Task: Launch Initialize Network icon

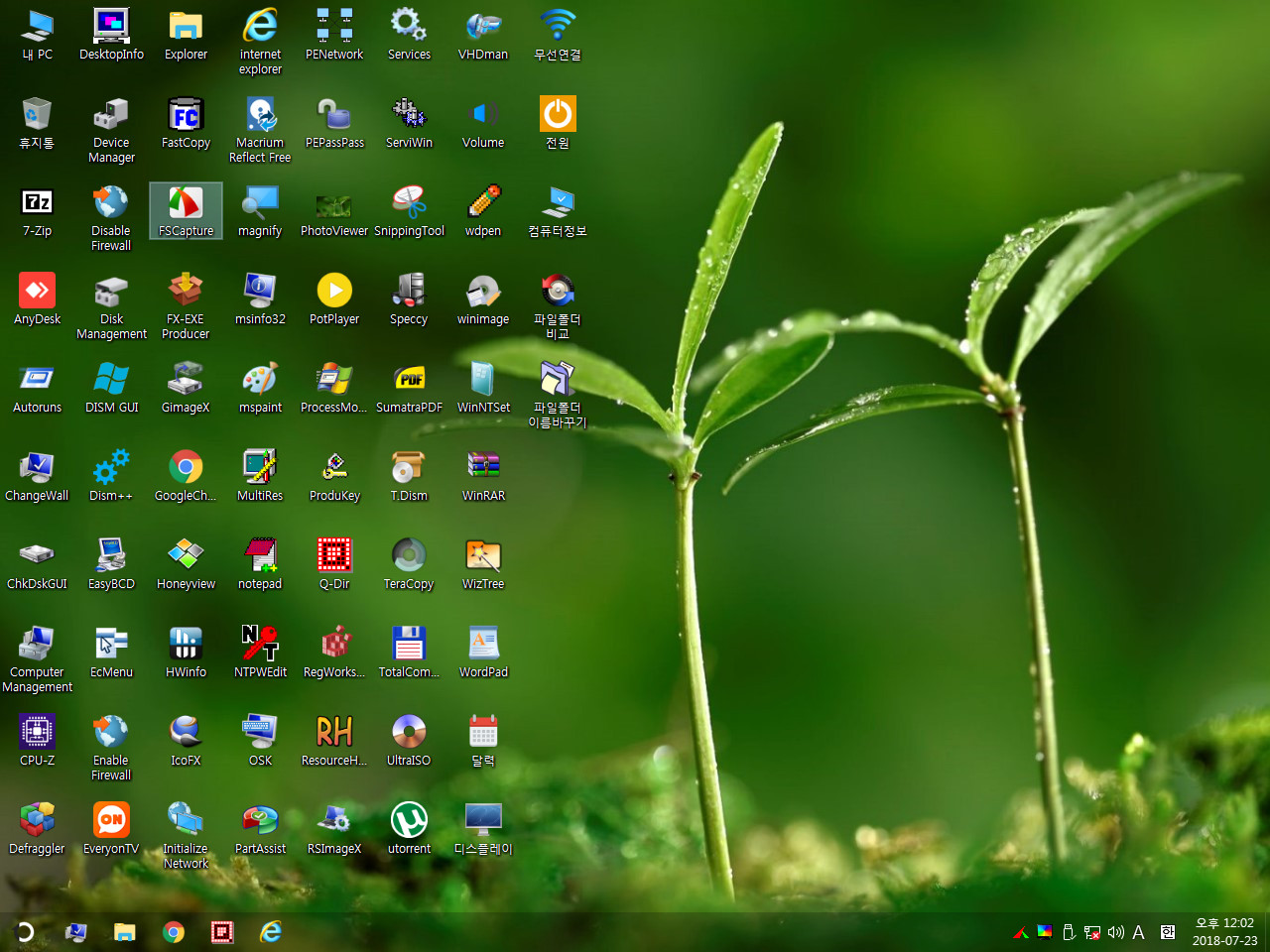Action: click(186, 836)
